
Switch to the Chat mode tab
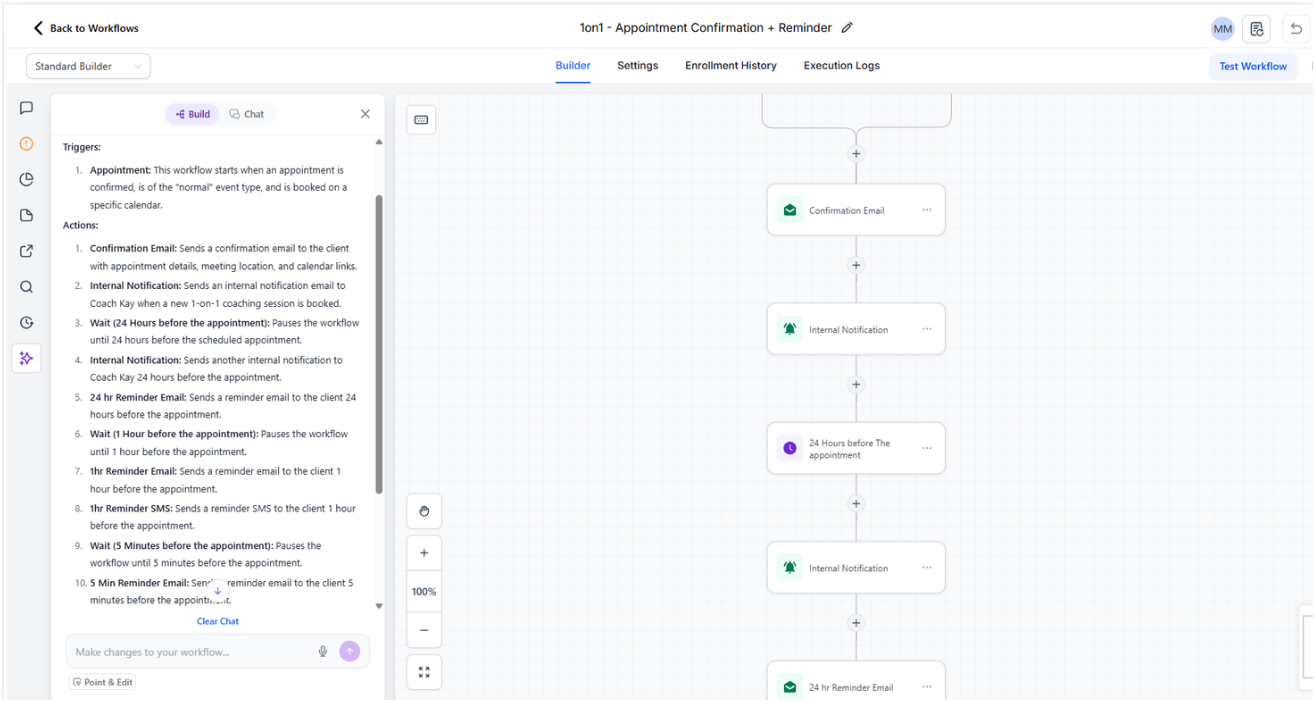click(x=247, y=114)
